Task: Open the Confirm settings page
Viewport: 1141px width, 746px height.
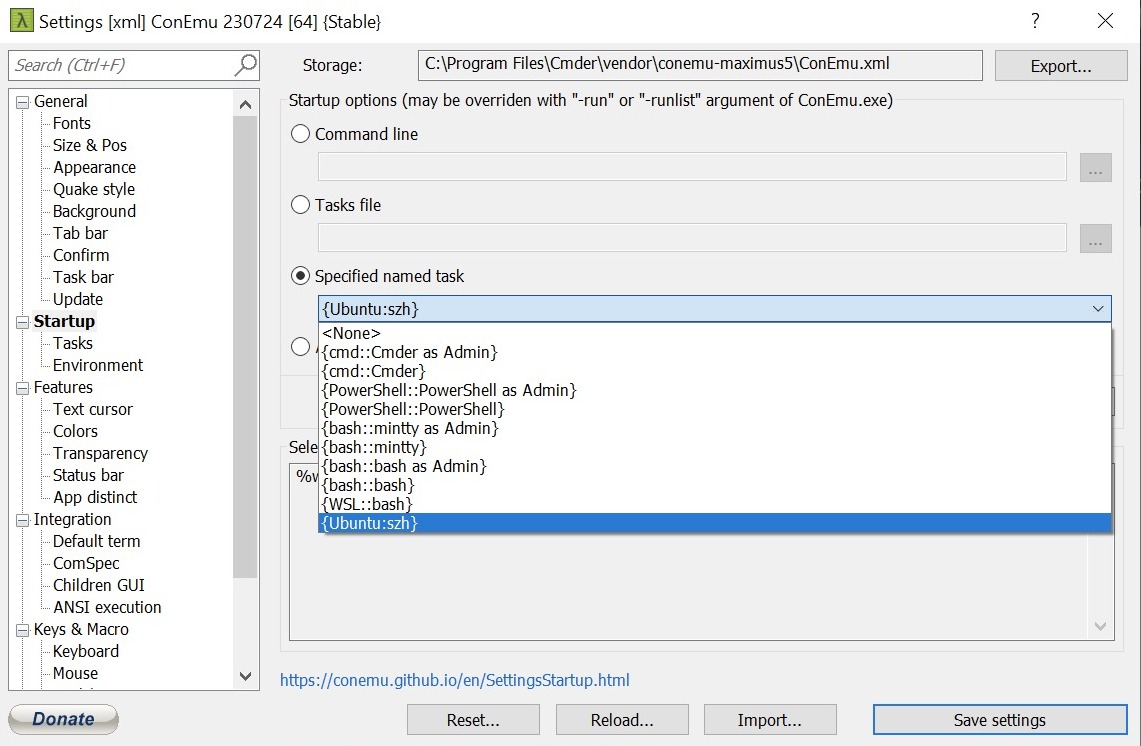Action: click(x=81, y=255)
